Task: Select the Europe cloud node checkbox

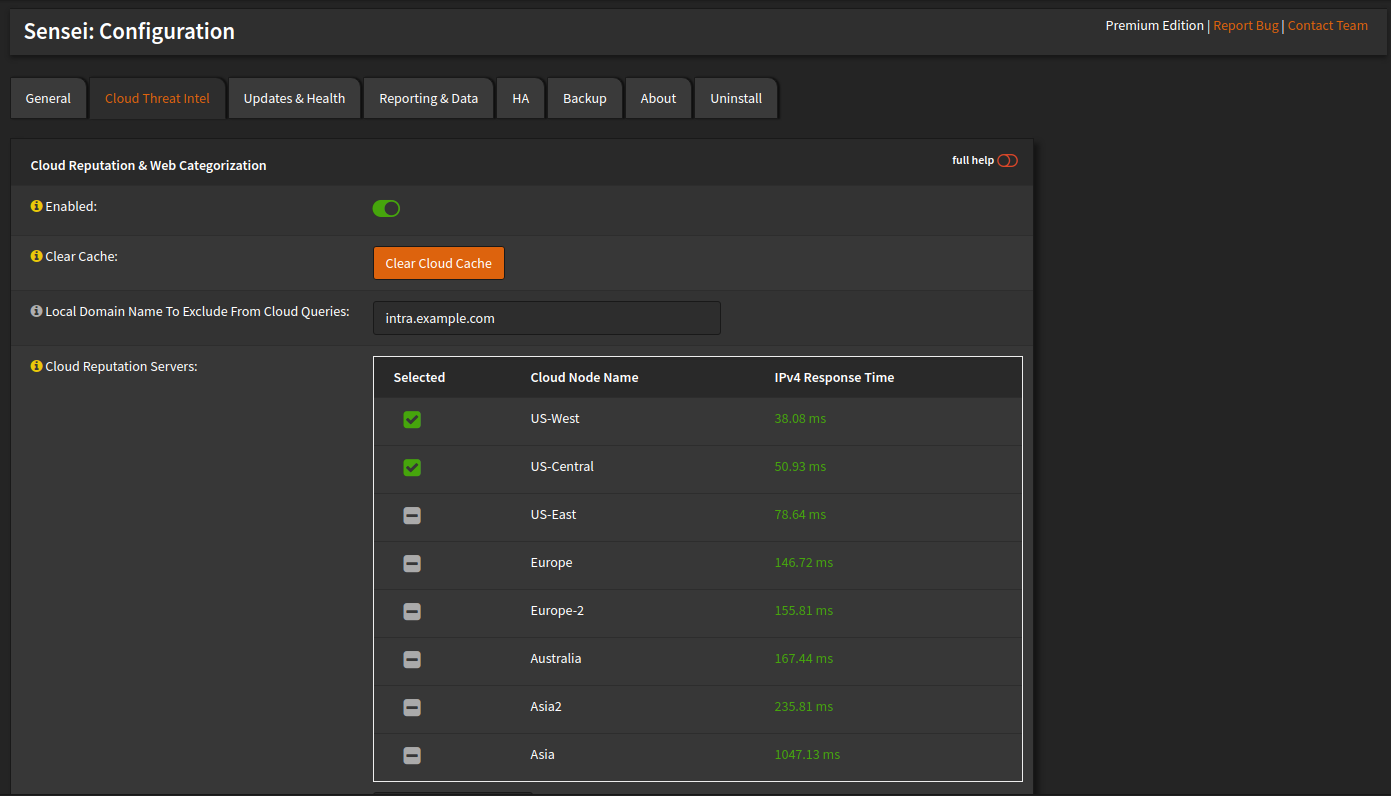Action: 412,564
